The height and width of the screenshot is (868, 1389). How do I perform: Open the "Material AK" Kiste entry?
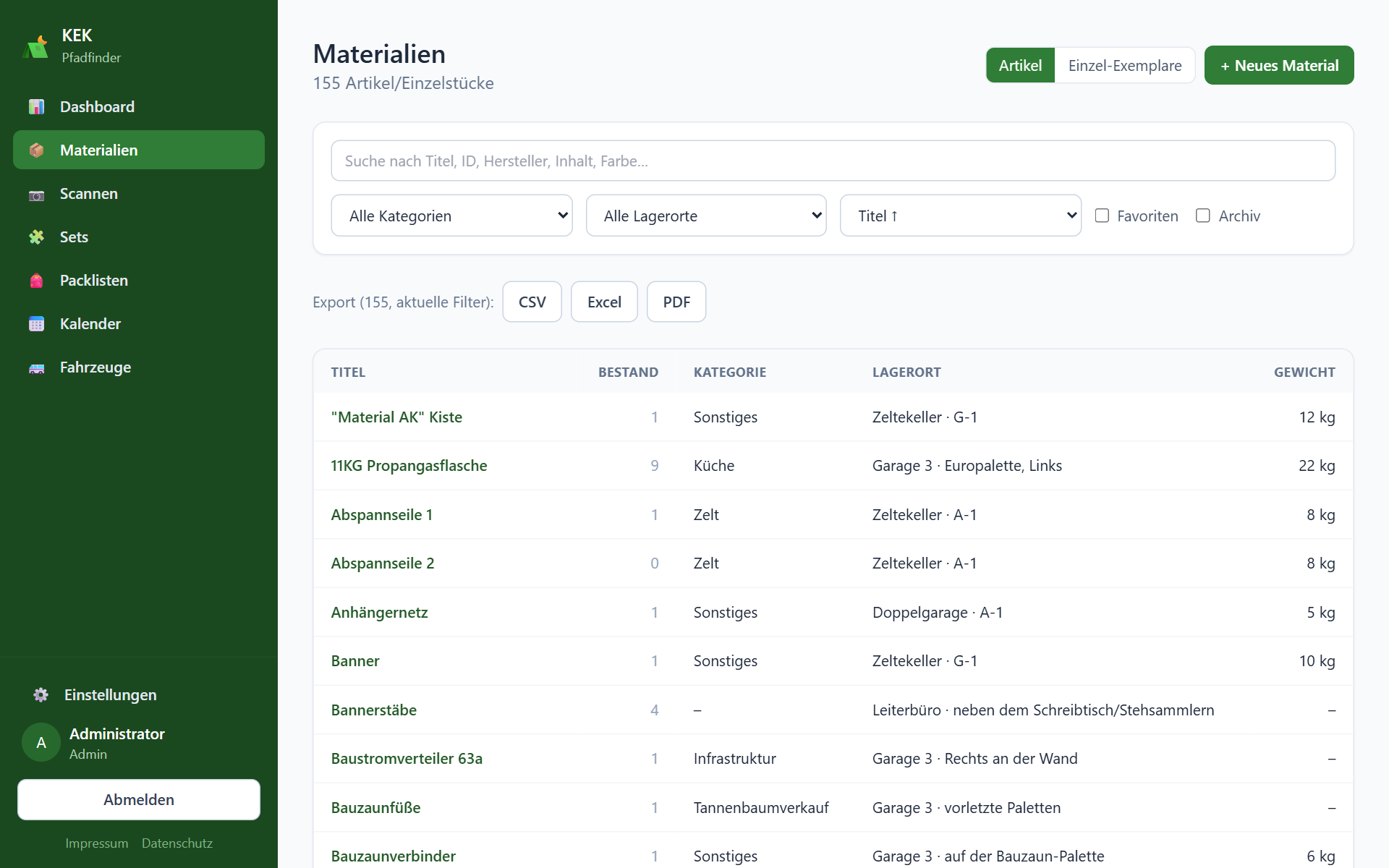point(396,417)
